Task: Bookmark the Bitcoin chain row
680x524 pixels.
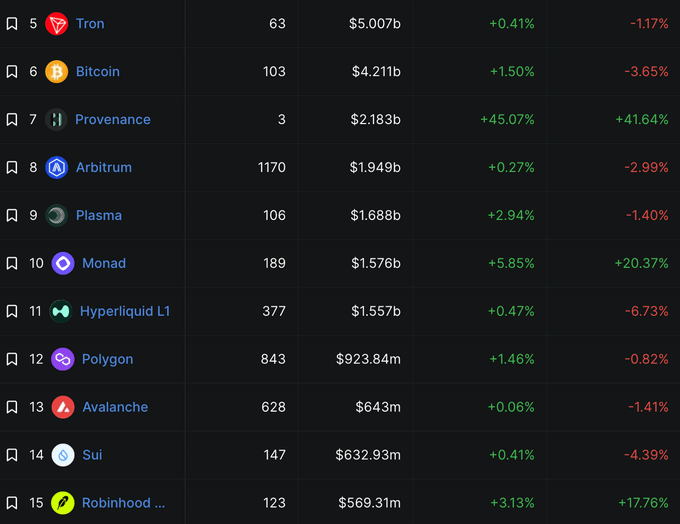Action: (12, 72)
